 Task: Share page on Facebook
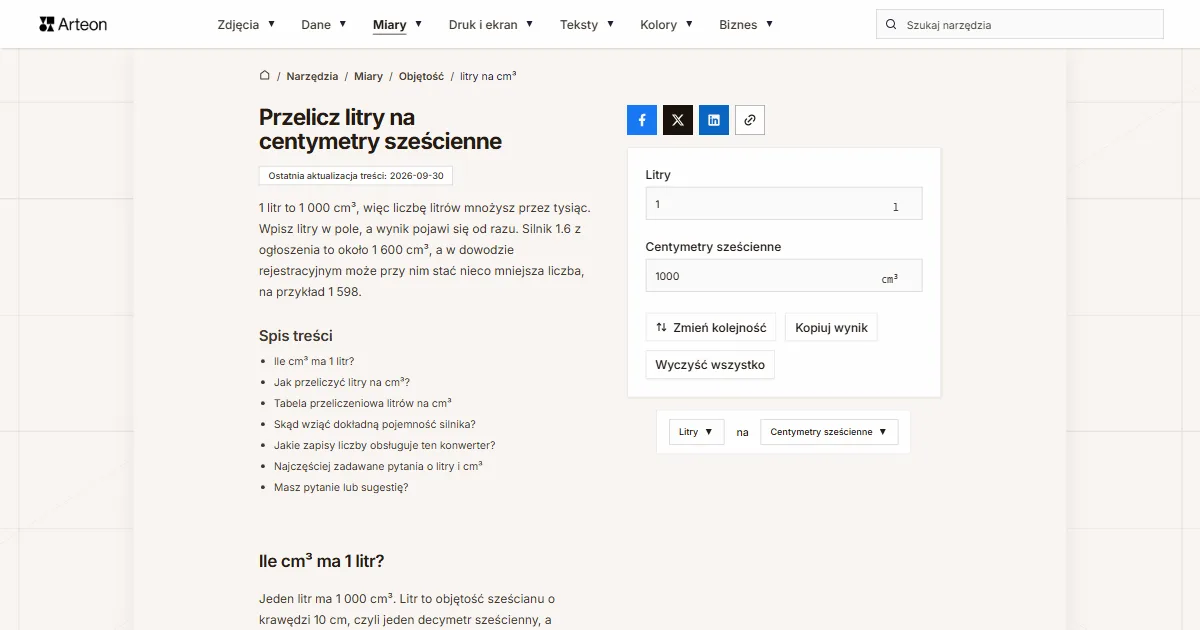tap(642, 120)
